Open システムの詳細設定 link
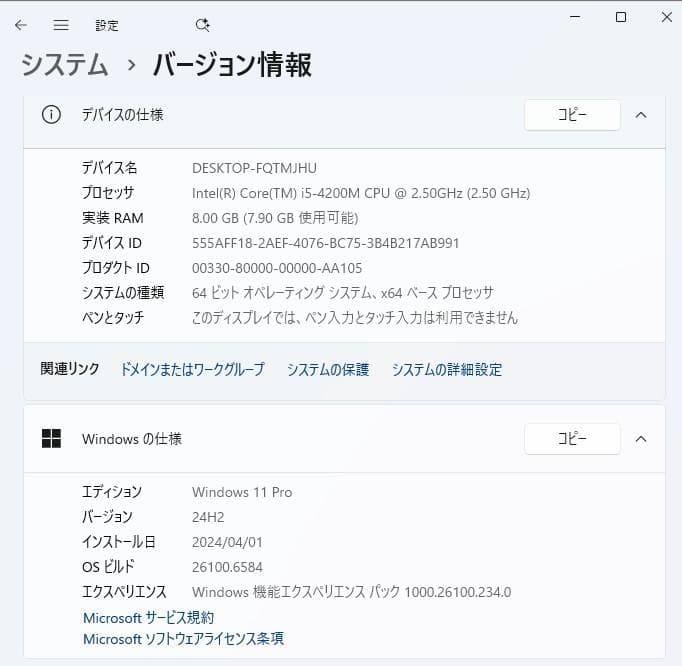Image resolution: width=682 pixels, height=666 pixels. point(447,369)
